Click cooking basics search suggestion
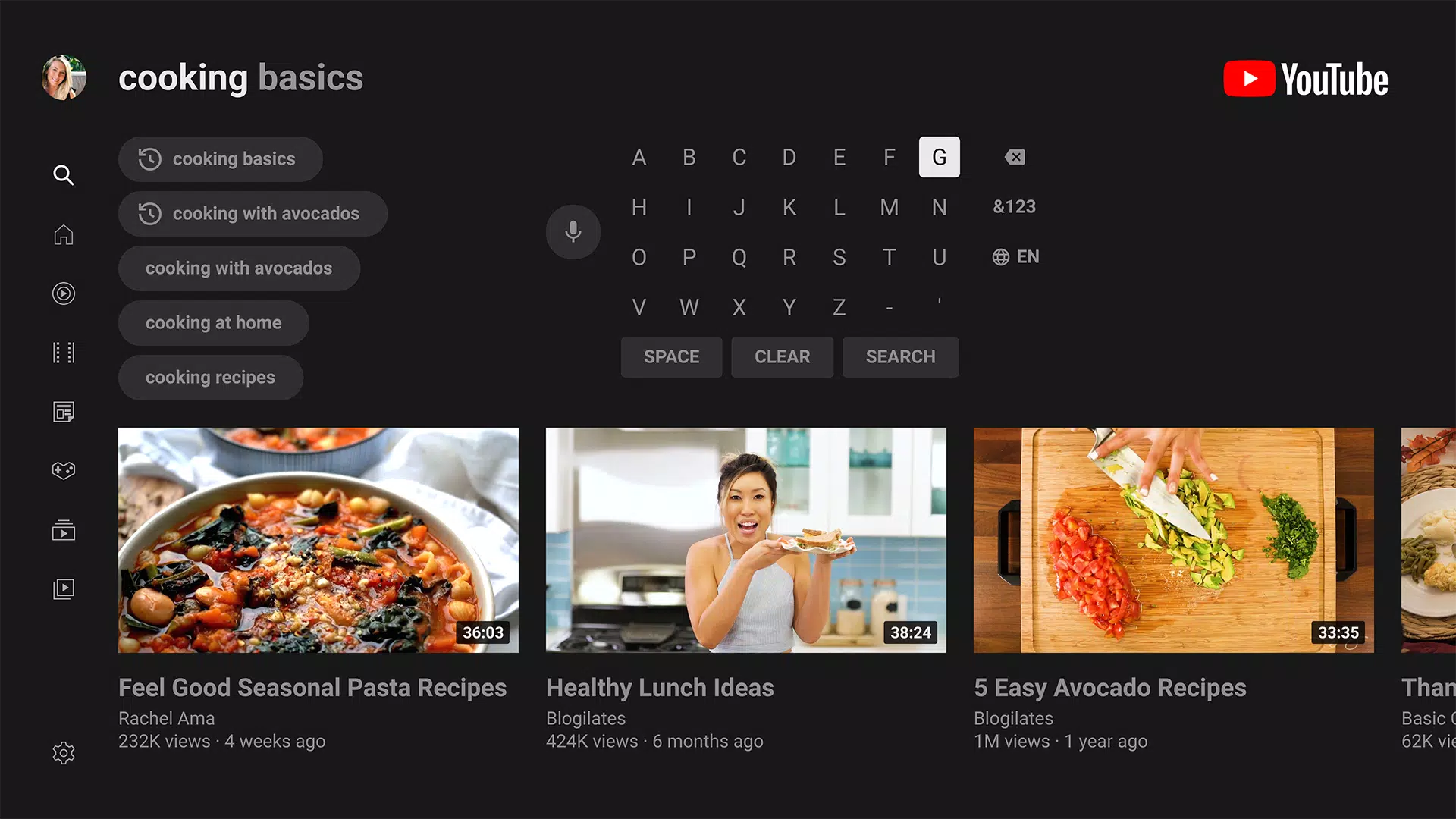 pos(220,158)
